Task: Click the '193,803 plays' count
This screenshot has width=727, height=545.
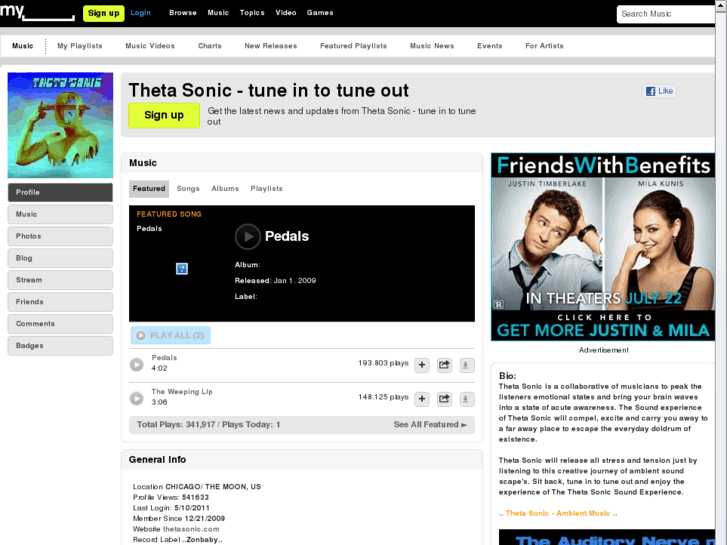Action: click(x=383, y=363)
